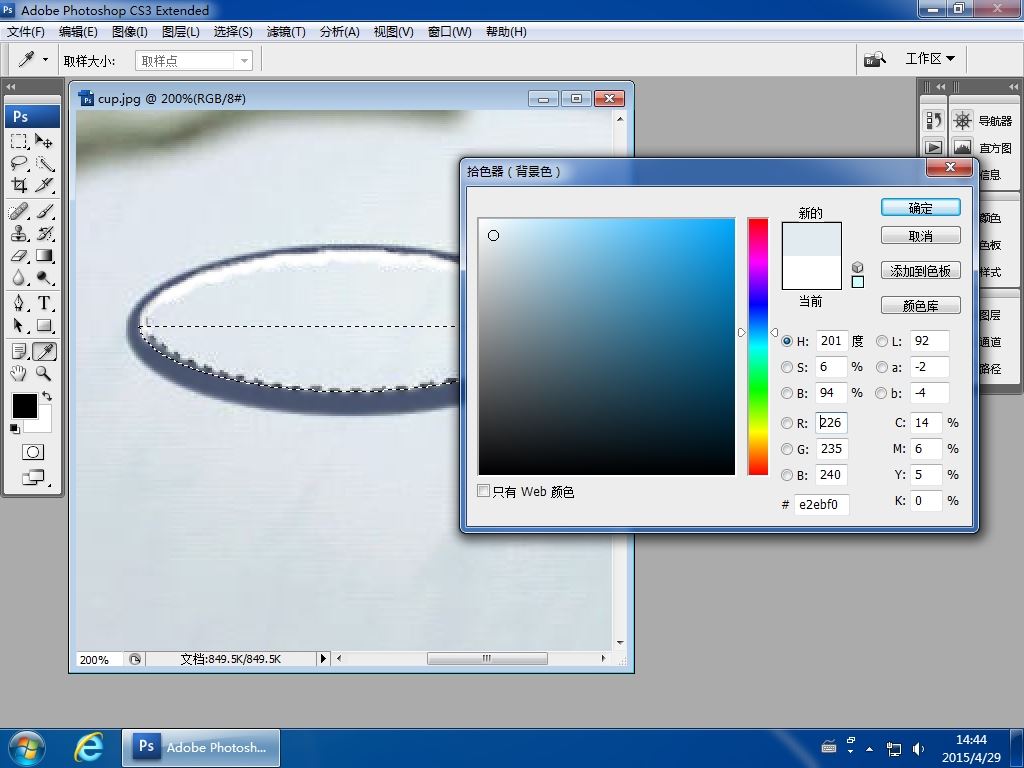
Task: Reset to default foreground and background colors
Action: click(x=15, y=428)
